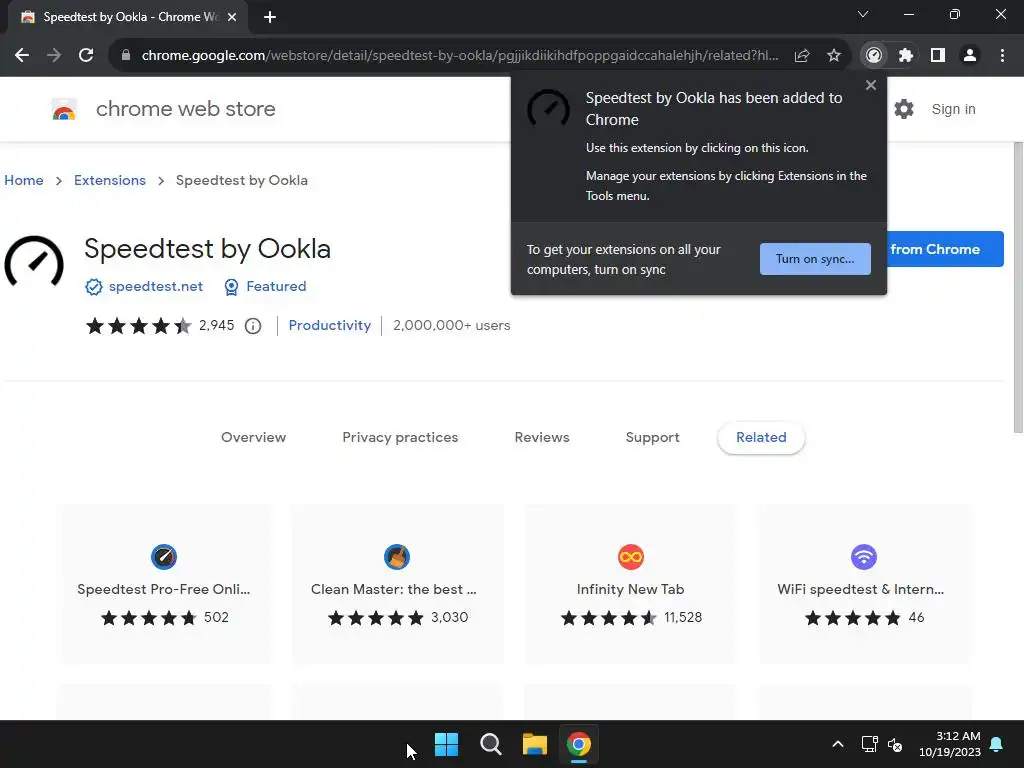1024x768 pixels.
Task: Switch to the Reviews tab
Action: click(x=542, y=438)
